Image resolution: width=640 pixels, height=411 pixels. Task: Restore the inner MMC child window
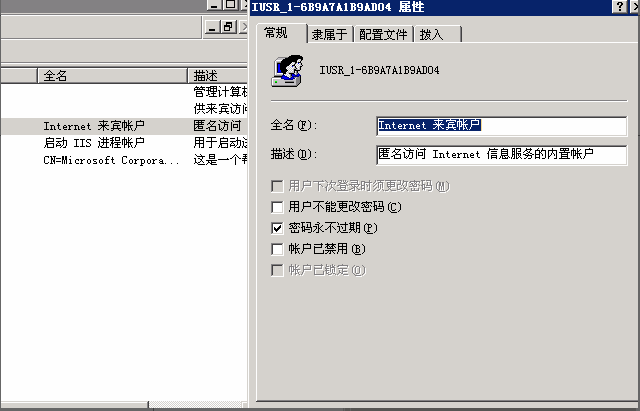pyautogui.click(x=228, y=27)
